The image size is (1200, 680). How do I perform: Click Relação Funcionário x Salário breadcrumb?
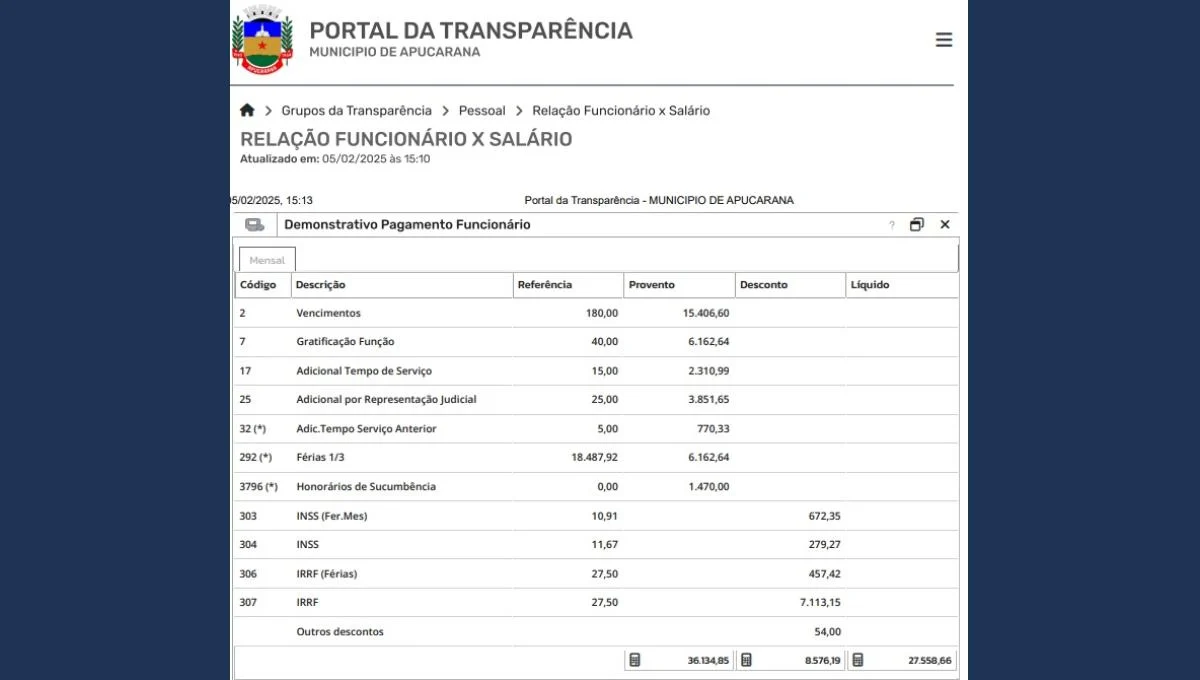pyautogui.click(x=620, y=111)
